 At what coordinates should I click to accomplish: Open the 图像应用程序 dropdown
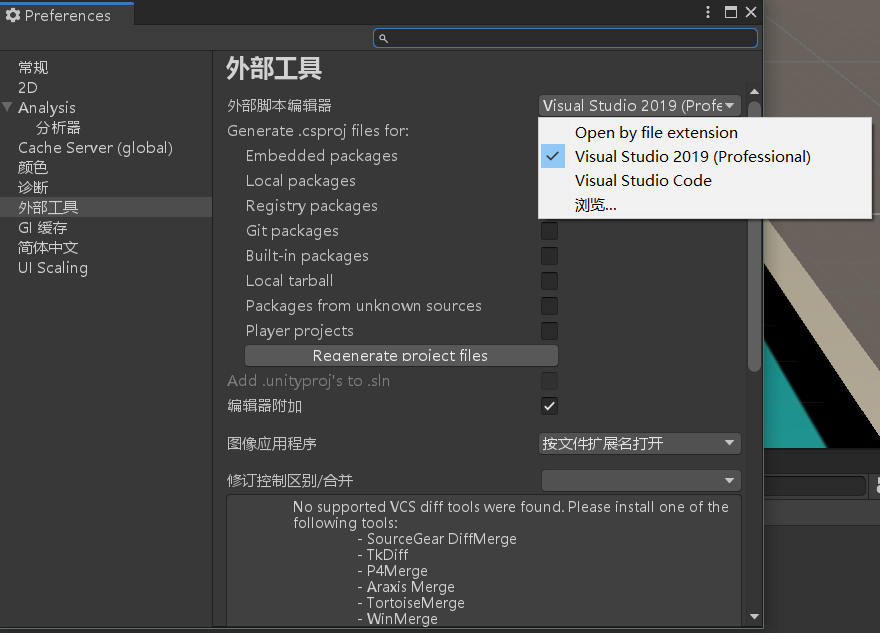(x=640, y=443)
